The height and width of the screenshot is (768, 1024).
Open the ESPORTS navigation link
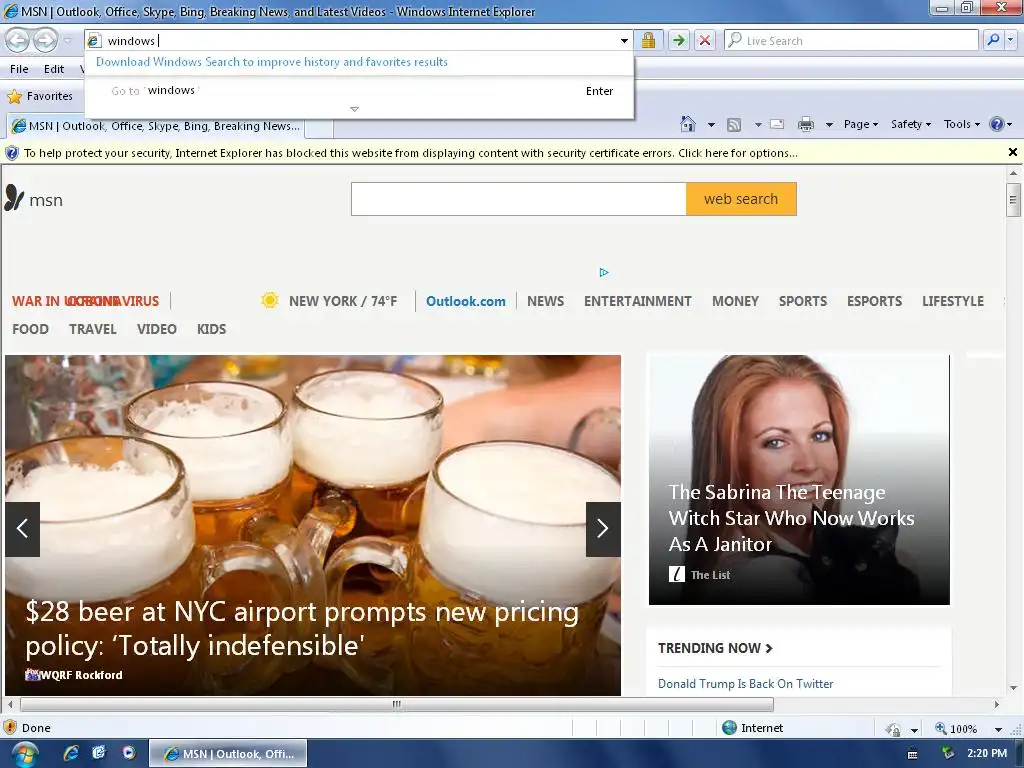pos(874,301)
